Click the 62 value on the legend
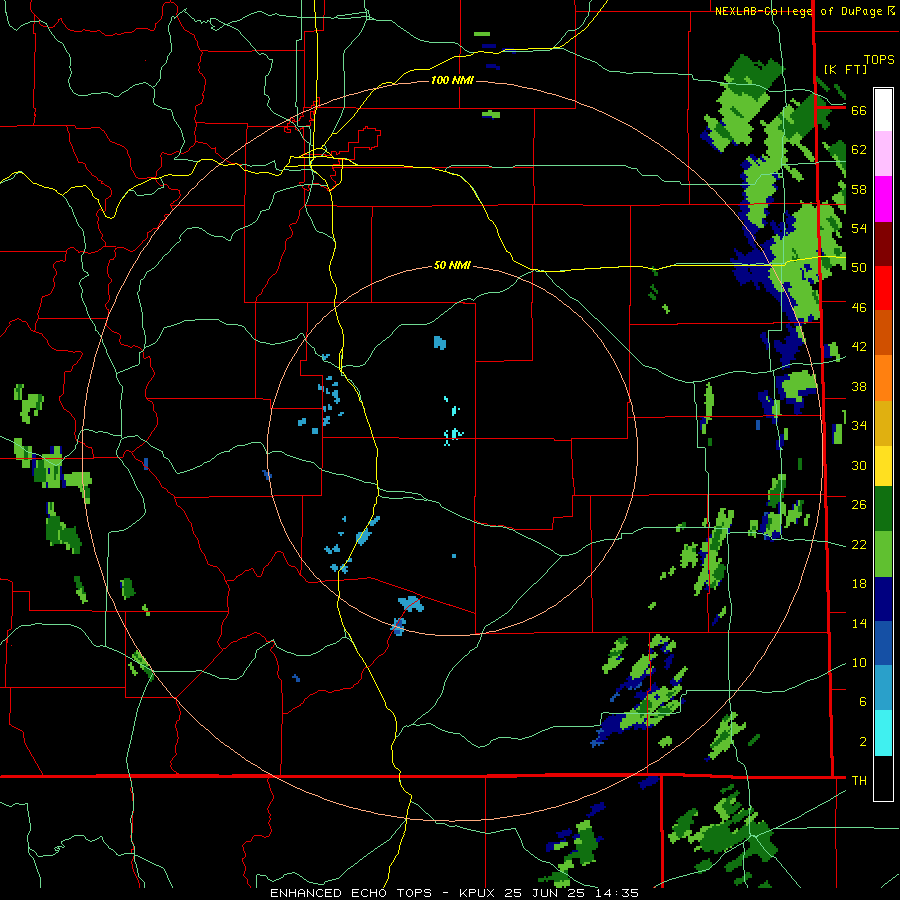900x900 pixels. tap(859, 150)
